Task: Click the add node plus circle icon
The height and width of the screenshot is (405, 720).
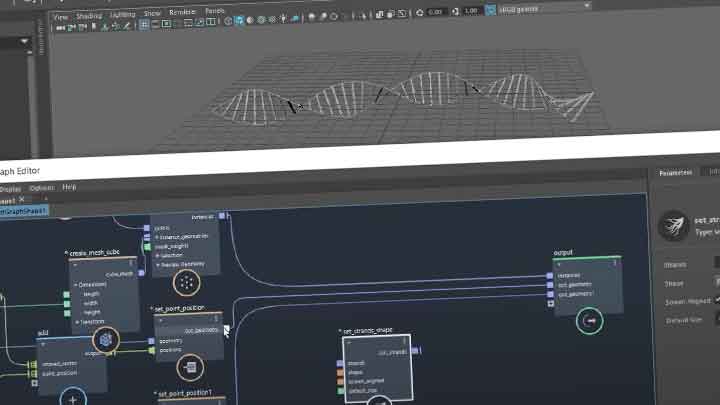Action: (x=73, y=399)
